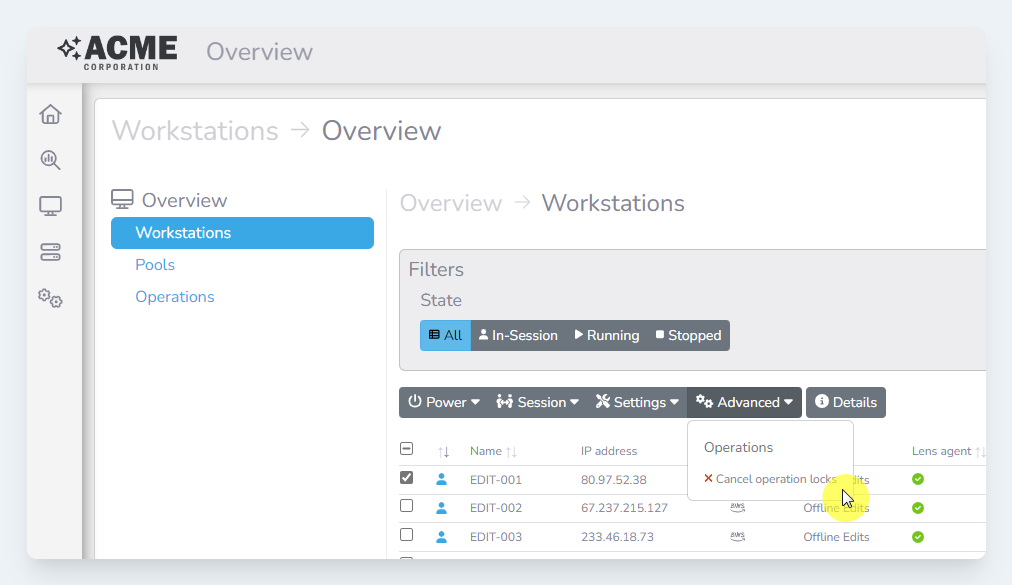This screenshot has width=1012, height=585.
Task: Open the analytics search sidebar icon
Action: pyautogui.click(x=50, y=160)
